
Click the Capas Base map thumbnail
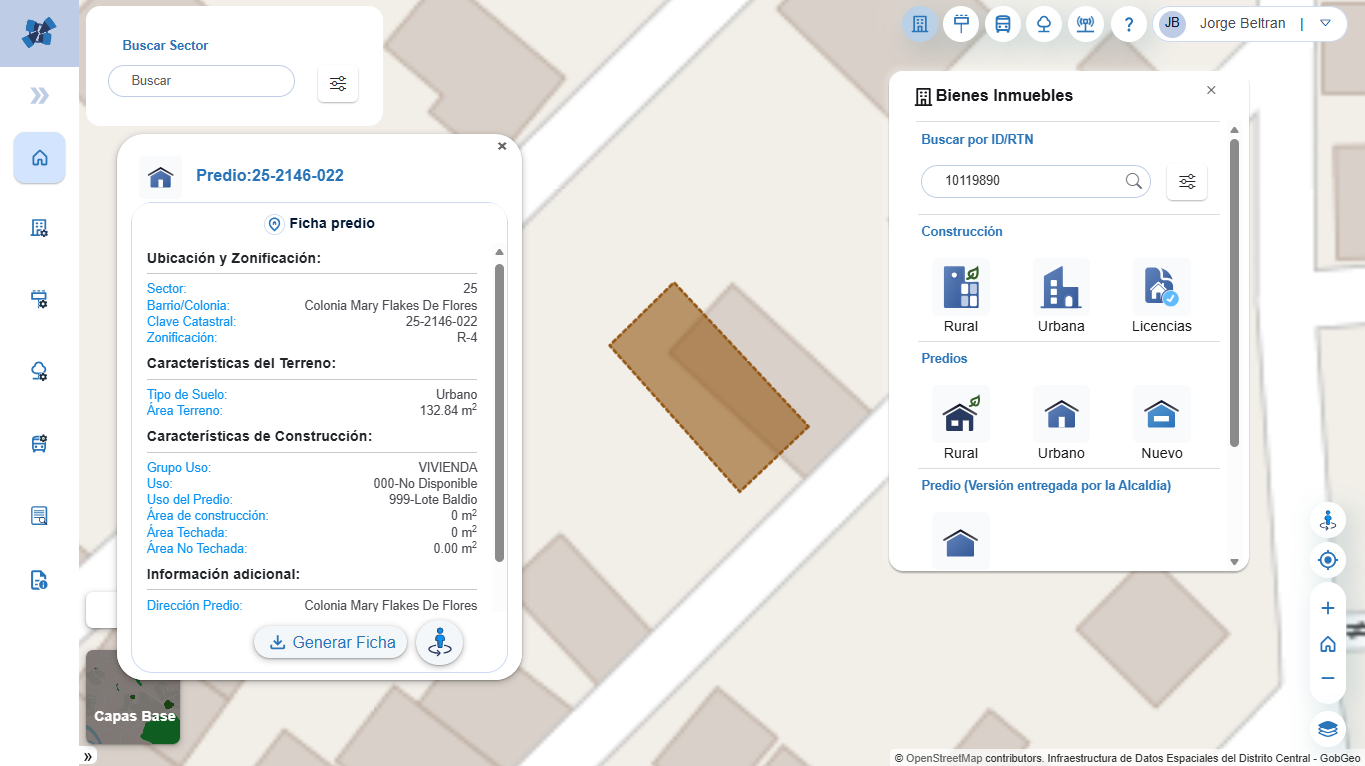pos(133,698)
